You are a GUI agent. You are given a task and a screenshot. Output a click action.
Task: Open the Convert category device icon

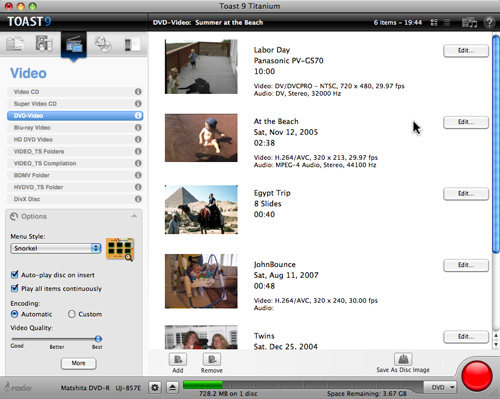click(132, 44)
